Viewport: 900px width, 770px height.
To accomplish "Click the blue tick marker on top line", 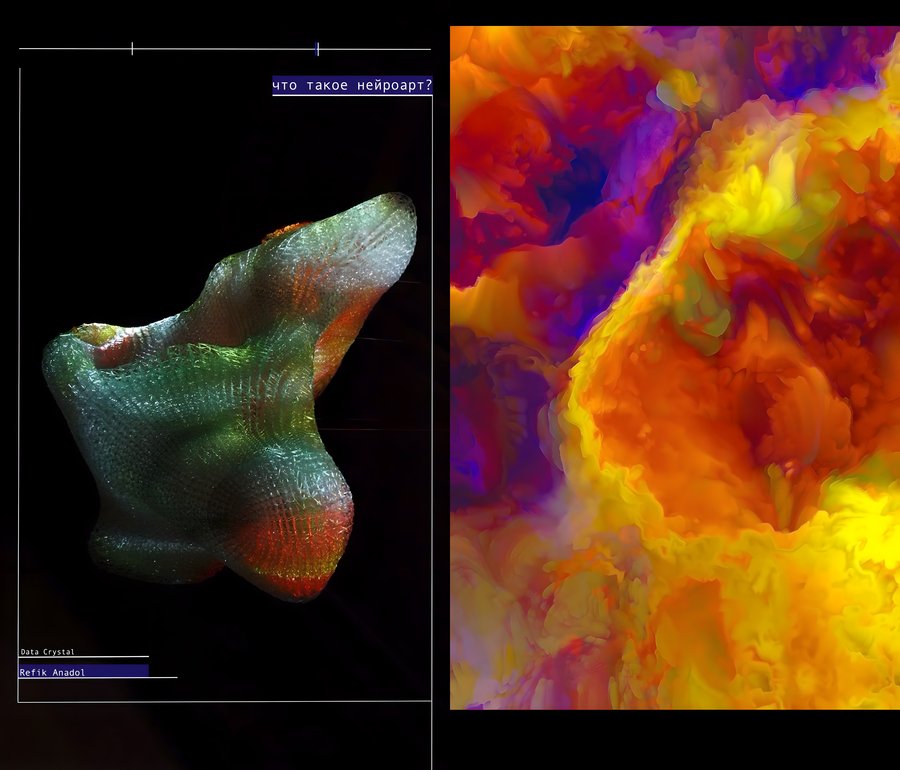I will click(x=317, y=49).
